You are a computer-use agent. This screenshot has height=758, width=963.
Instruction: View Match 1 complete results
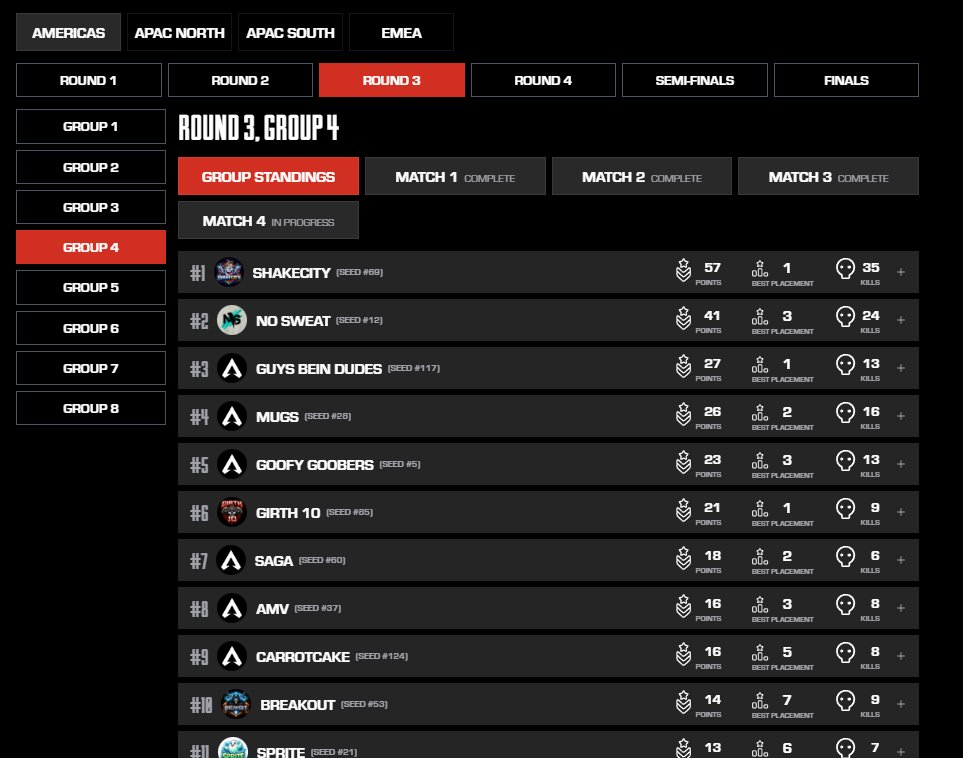point(455,176)
